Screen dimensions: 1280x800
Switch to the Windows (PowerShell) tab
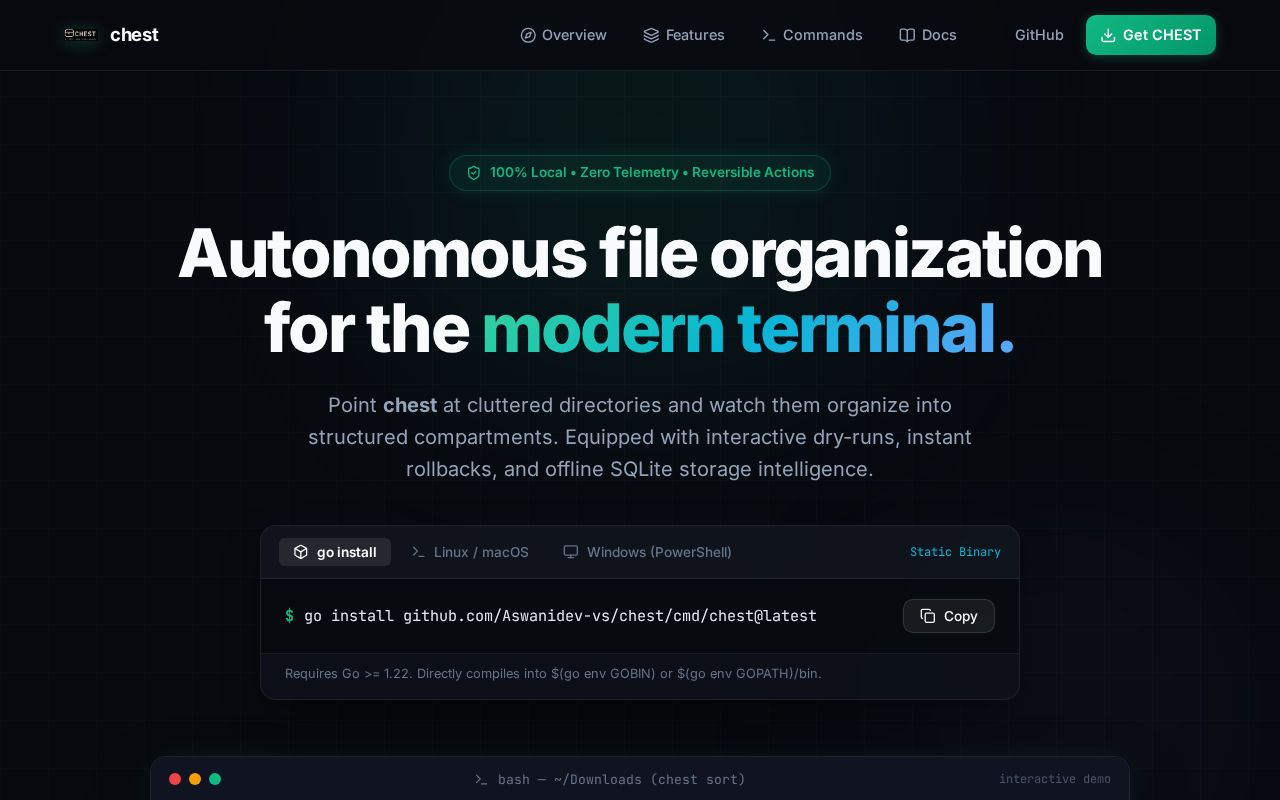[x=648, y=552]
